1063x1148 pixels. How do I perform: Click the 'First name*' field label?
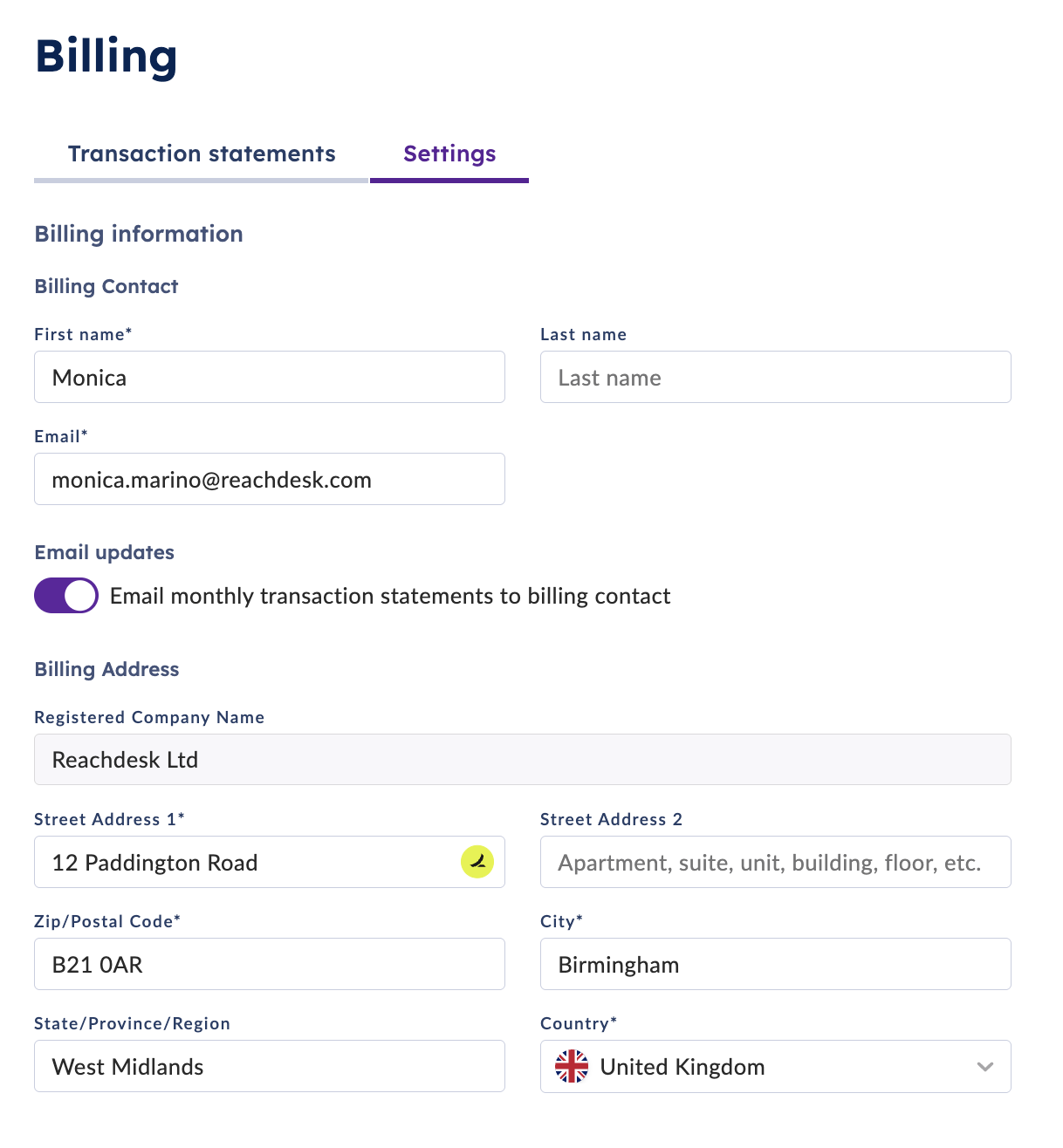click(x=83, y=334)
